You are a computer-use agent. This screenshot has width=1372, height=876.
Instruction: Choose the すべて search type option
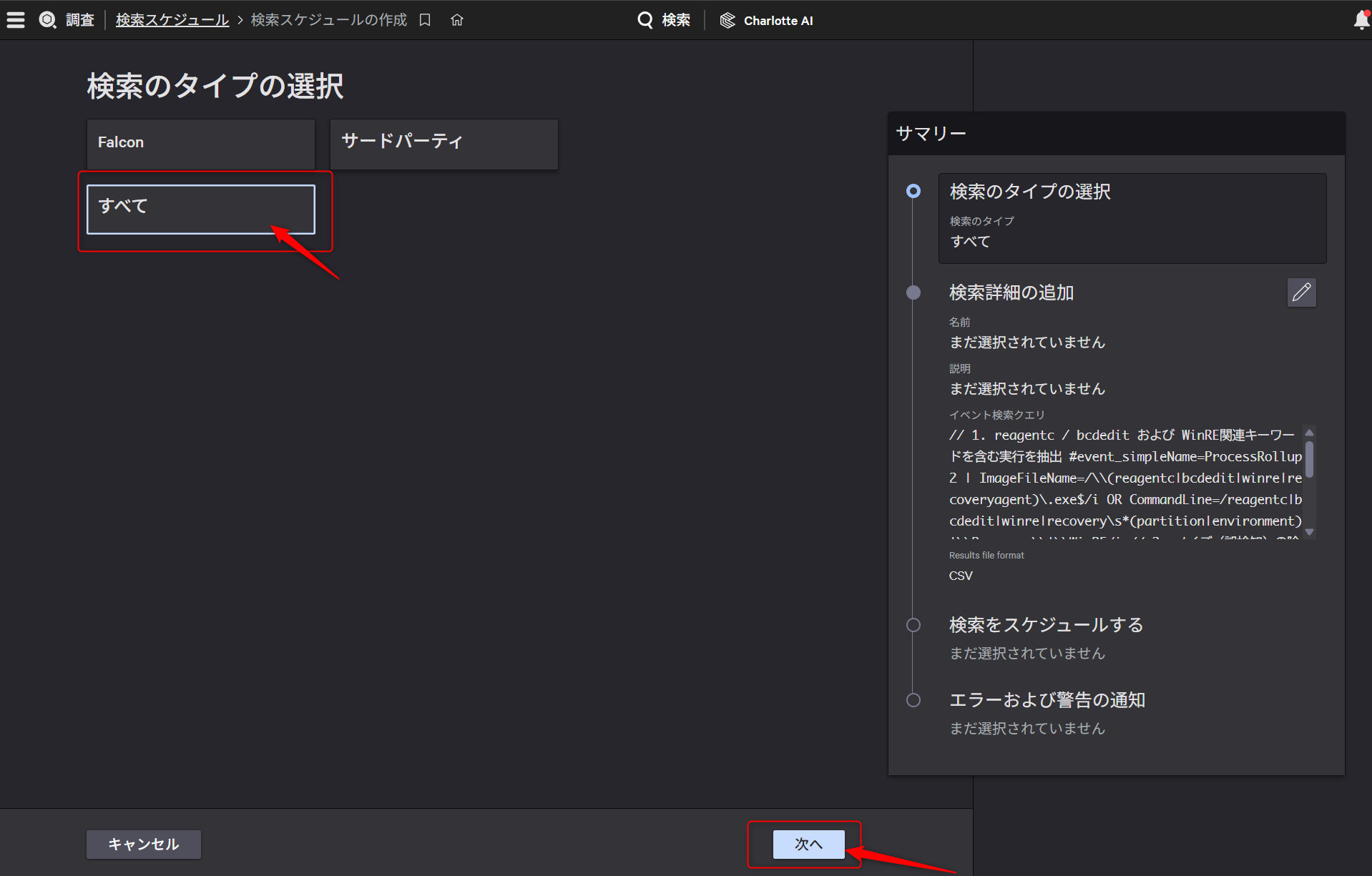pos(201,210)
